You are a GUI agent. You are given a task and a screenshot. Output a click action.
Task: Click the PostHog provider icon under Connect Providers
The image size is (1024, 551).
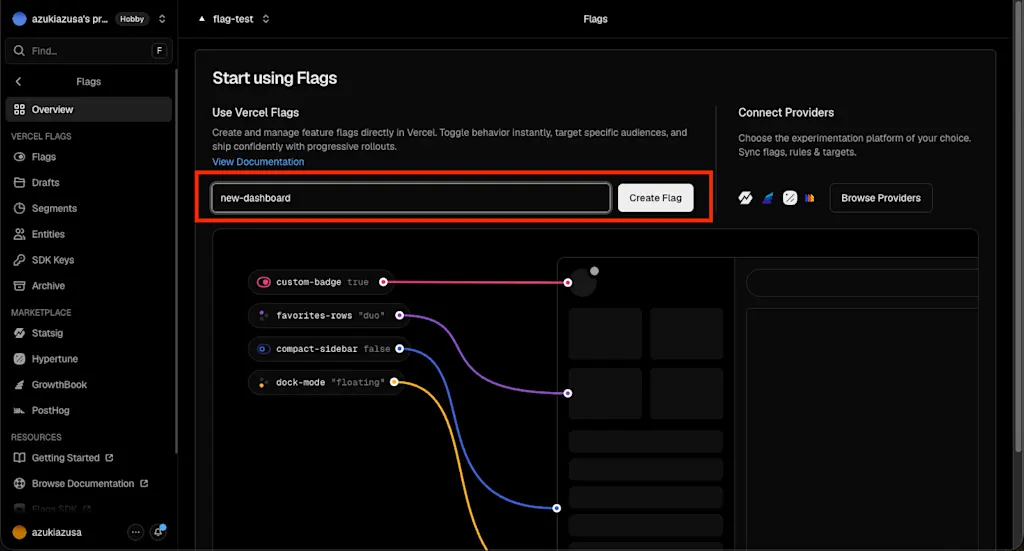(x=810, y=198)
